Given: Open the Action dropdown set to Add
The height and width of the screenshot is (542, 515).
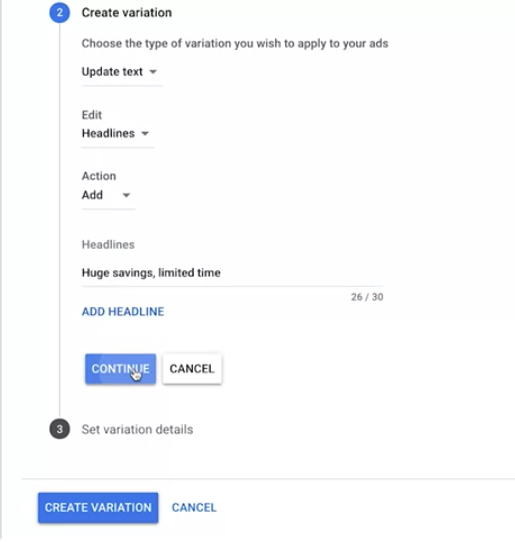Looking at the screenshot, I should click(x=108, y=195).
